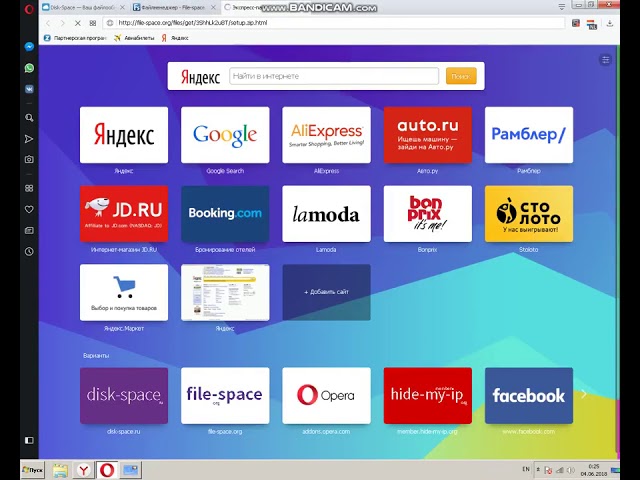Click the yellow Поиск search button
The image size is (640, 480).
[x=461, y=76]
